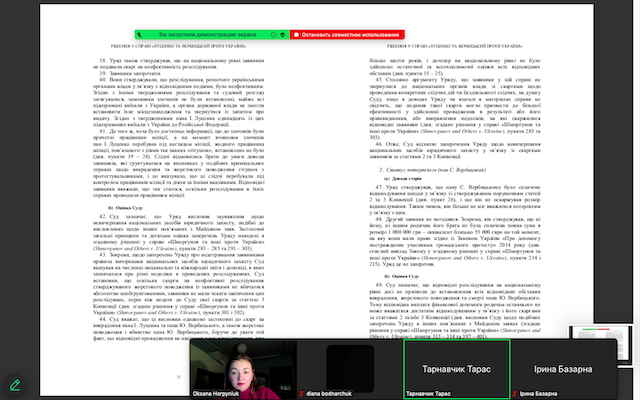Click the first 'Оцінка Суду' heading on left page
Screen dimensions: 640x400
tap(125, 208)
